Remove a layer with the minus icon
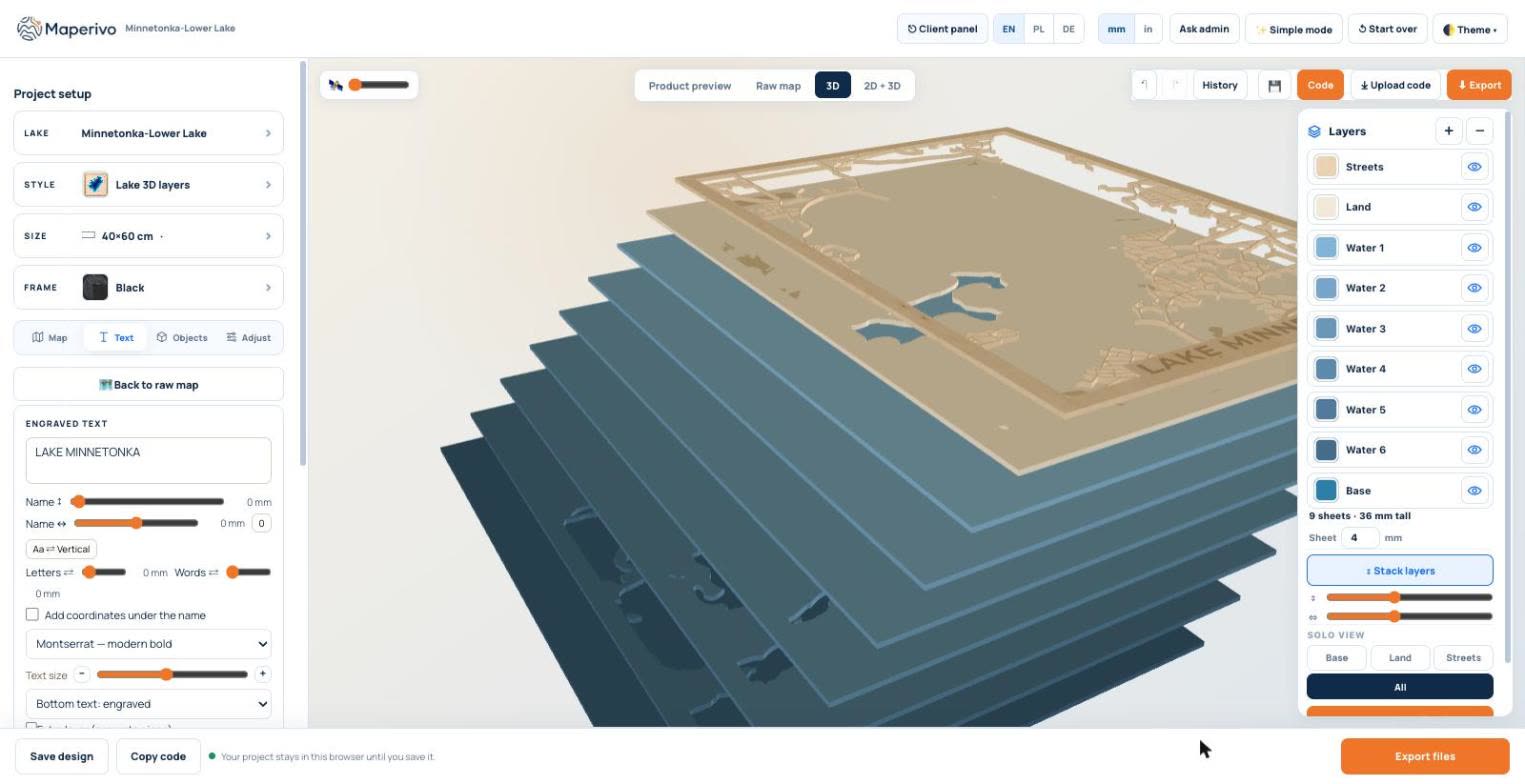1525x784 pixels. (1479, 131)
